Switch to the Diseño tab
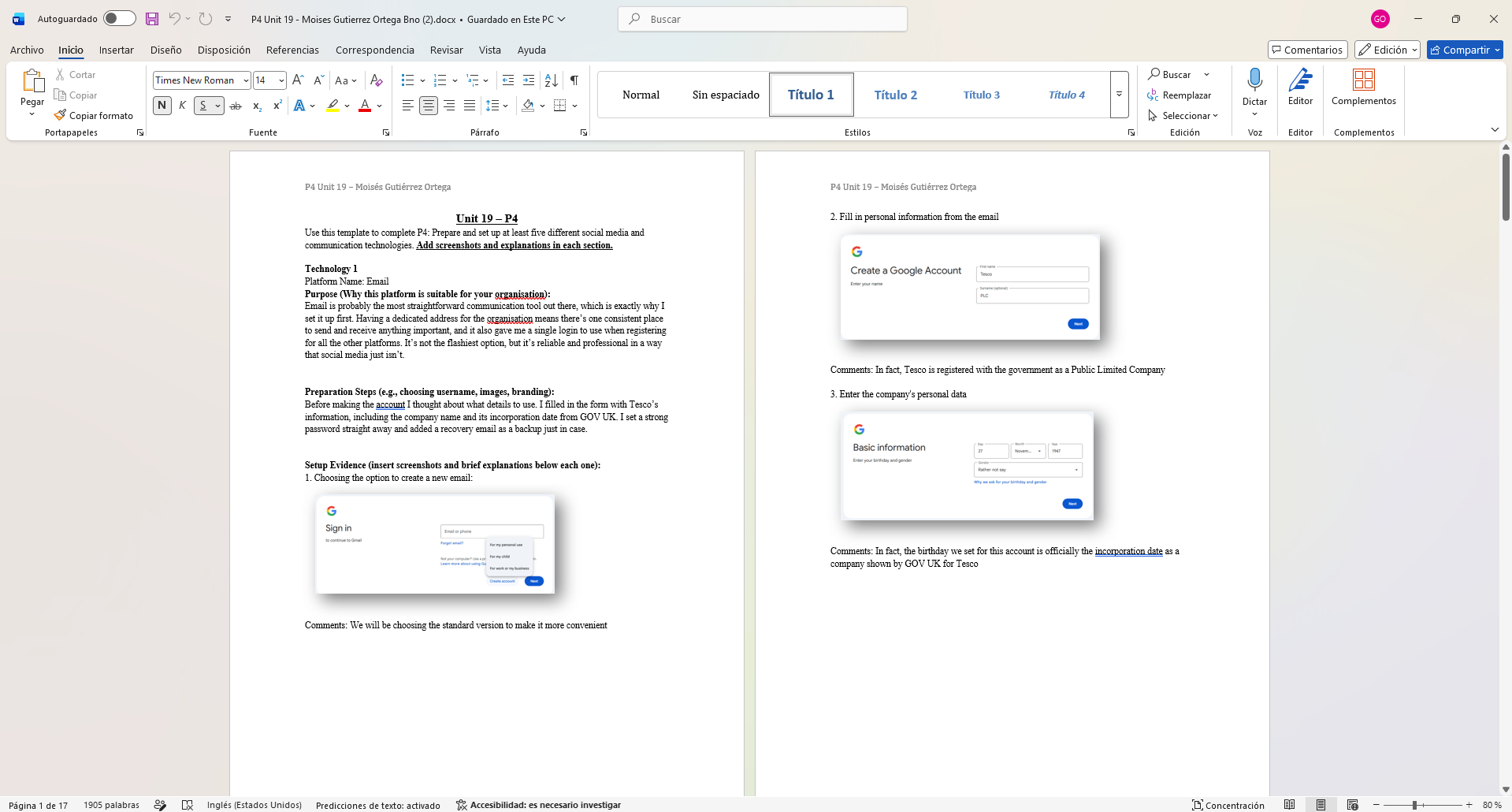Viewport: 1512px width, 812px height. click(166, 50)
